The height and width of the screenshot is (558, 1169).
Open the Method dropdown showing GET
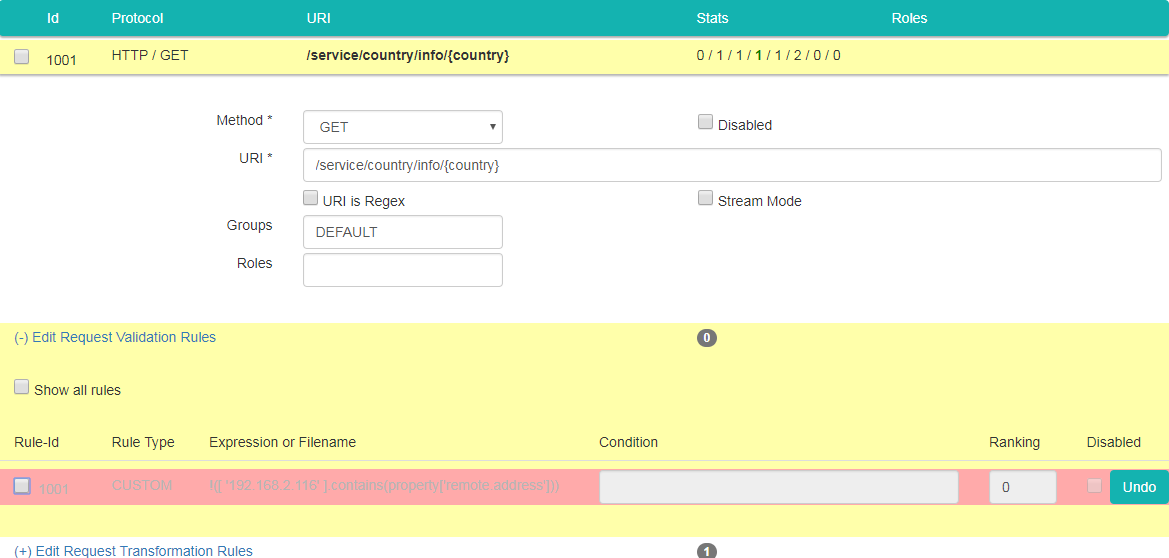click(402, 127)
